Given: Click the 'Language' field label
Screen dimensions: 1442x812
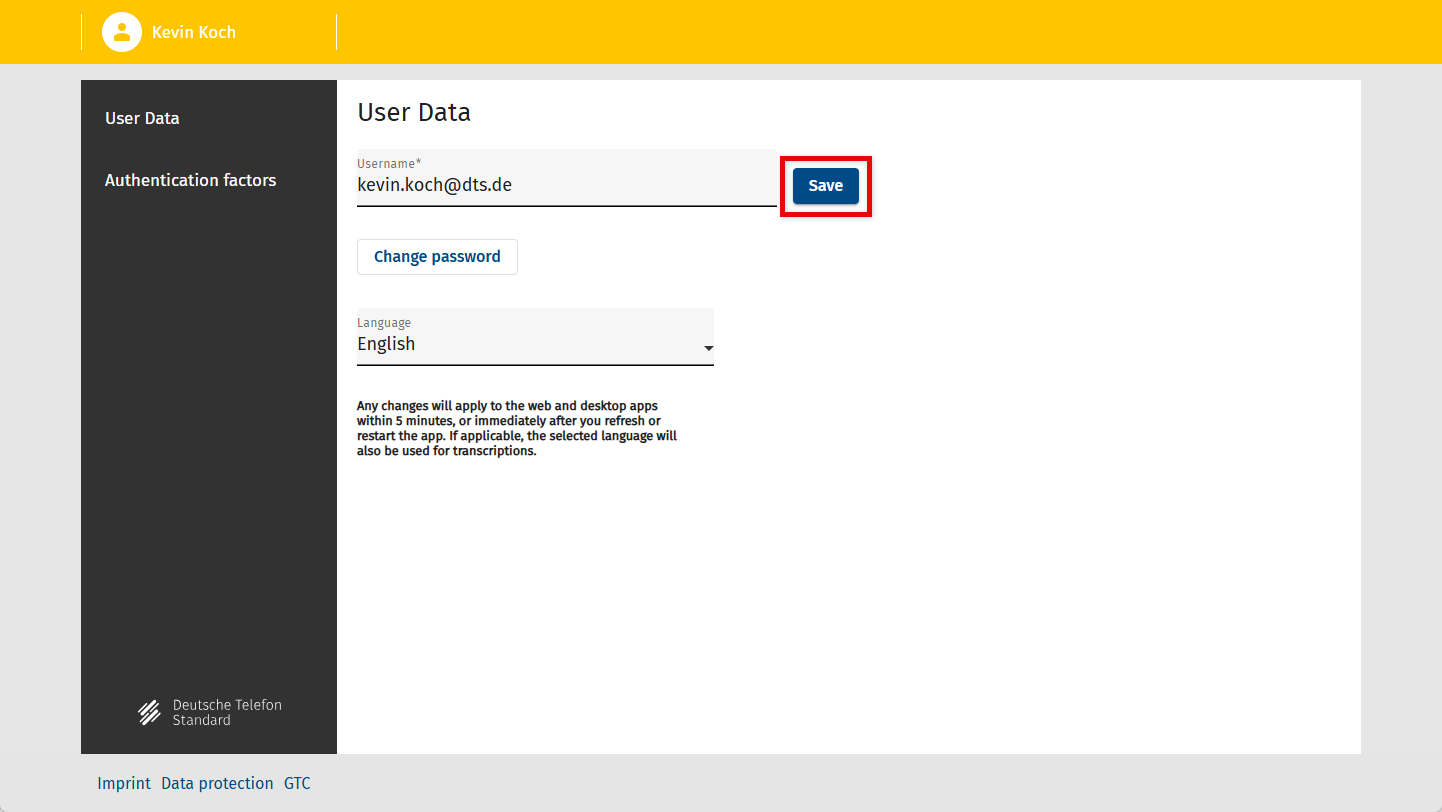Looking at the screenshot, I should [x=384, y=323].
